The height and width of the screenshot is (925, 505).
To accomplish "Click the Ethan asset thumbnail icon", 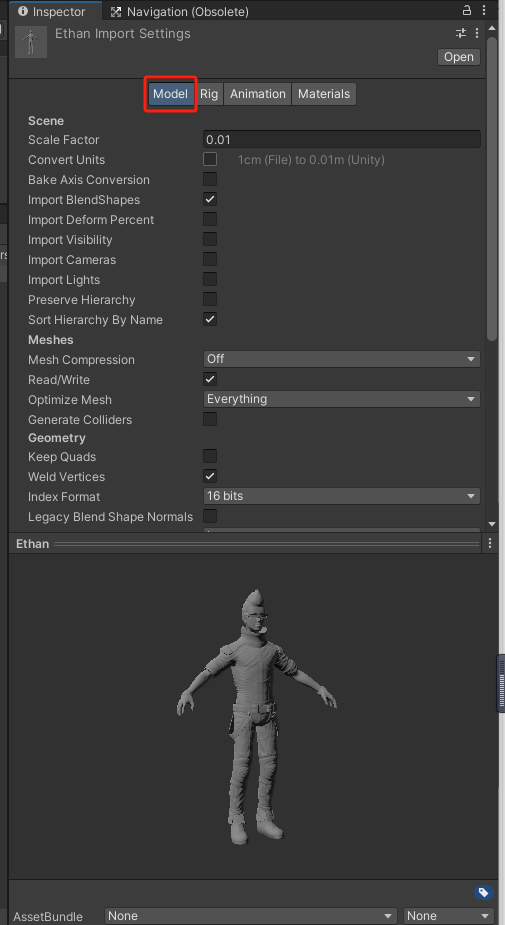I will 31,42.
